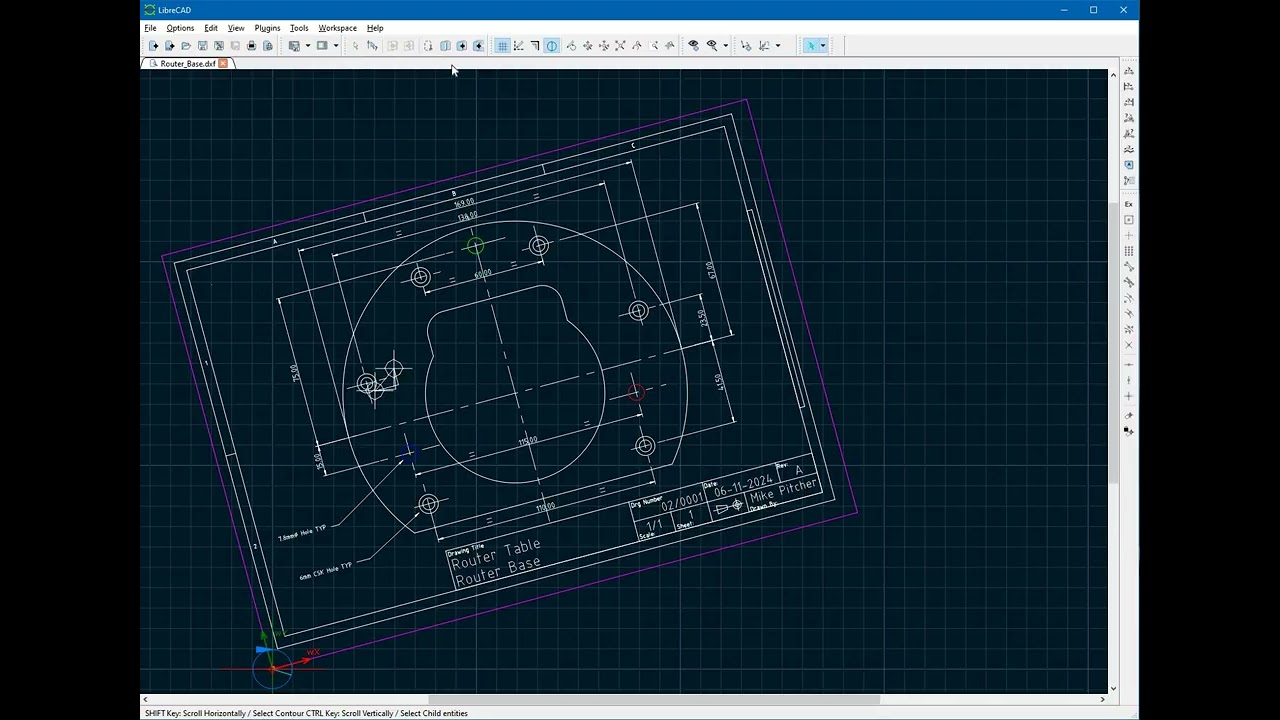Select the Router_Base.dxf document tab

(186, 63)
